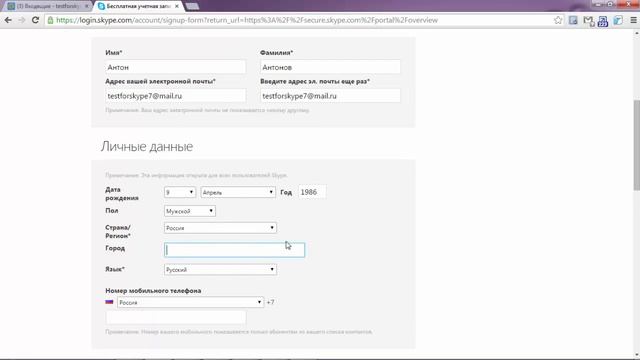Open the Язык language dropdown showing Русский
Image resolution: width=640 pixels, height=360 pixels.
point(220,269)
